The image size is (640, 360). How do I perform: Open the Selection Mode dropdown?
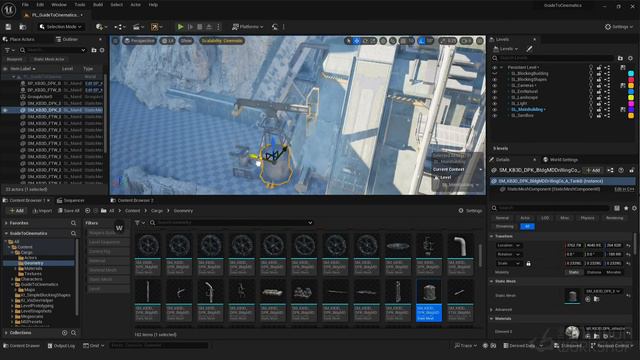coord(60,27)
